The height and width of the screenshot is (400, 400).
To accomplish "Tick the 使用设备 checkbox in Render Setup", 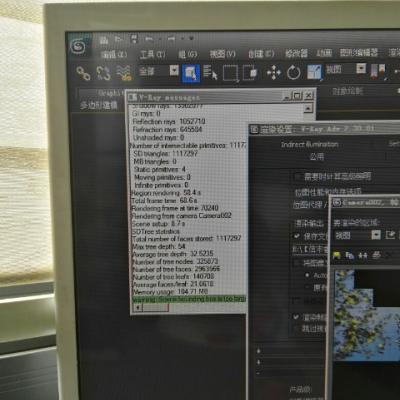I will tap(296, 302).
